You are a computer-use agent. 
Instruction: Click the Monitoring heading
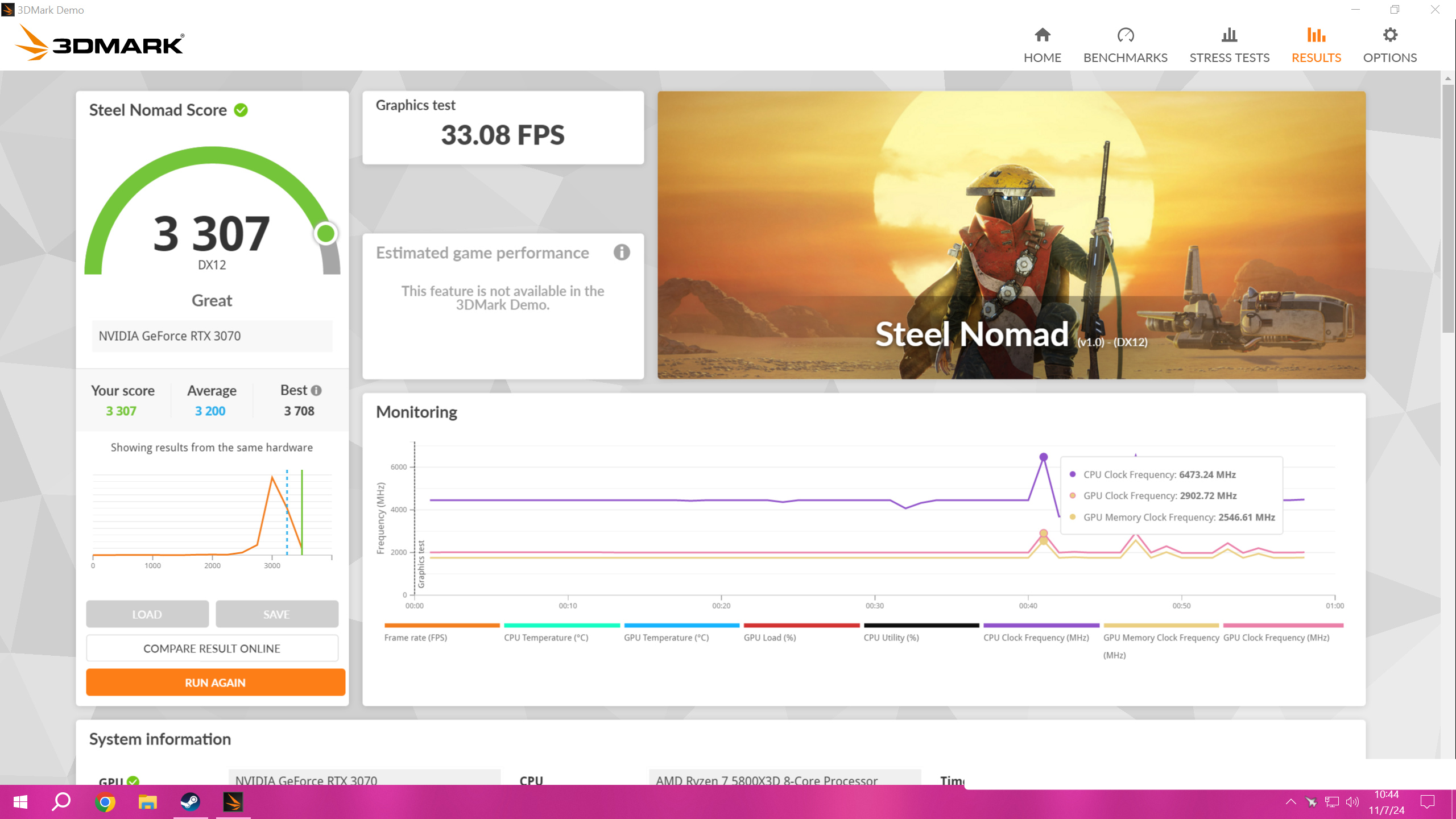pos(416,412)
